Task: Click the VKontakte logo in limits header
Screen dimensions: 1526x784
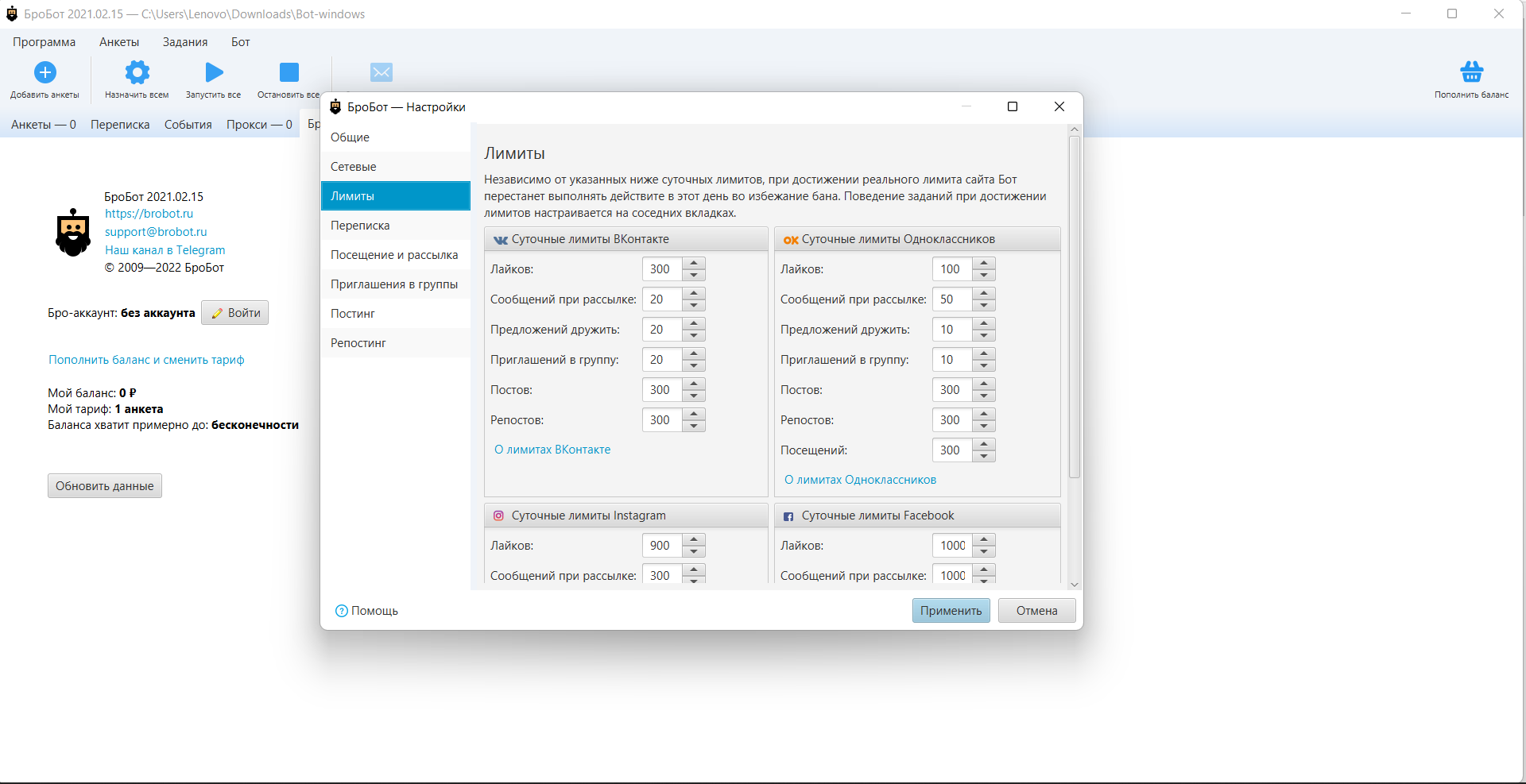Action: [501, 240]
